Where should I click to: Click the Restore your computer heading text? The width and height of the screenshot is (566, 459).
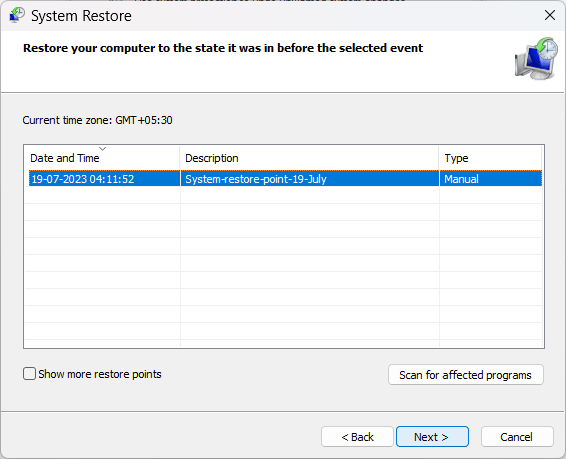[x=223, y=48]
